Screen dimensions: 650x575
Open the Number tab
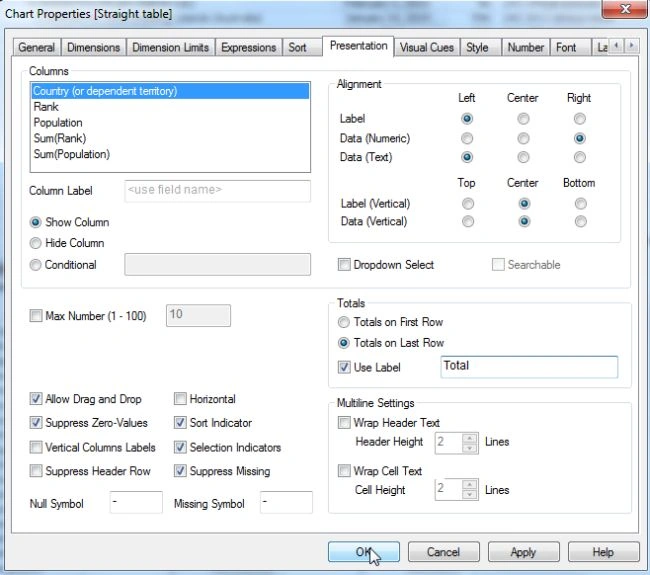(526, 48)
